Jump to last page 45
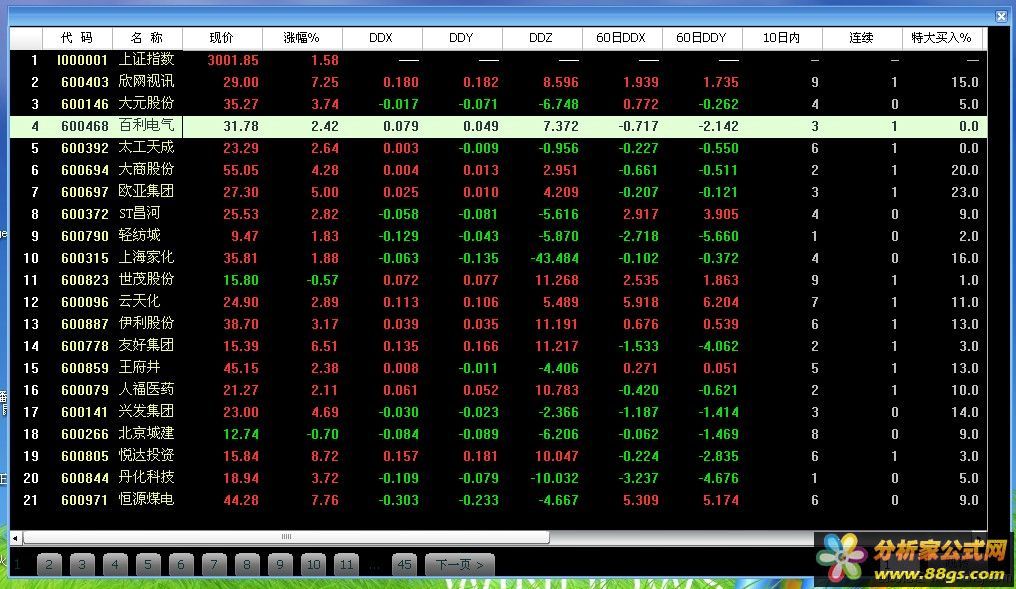The width and height of the screenshot is (1016, 589). (405, 564)
